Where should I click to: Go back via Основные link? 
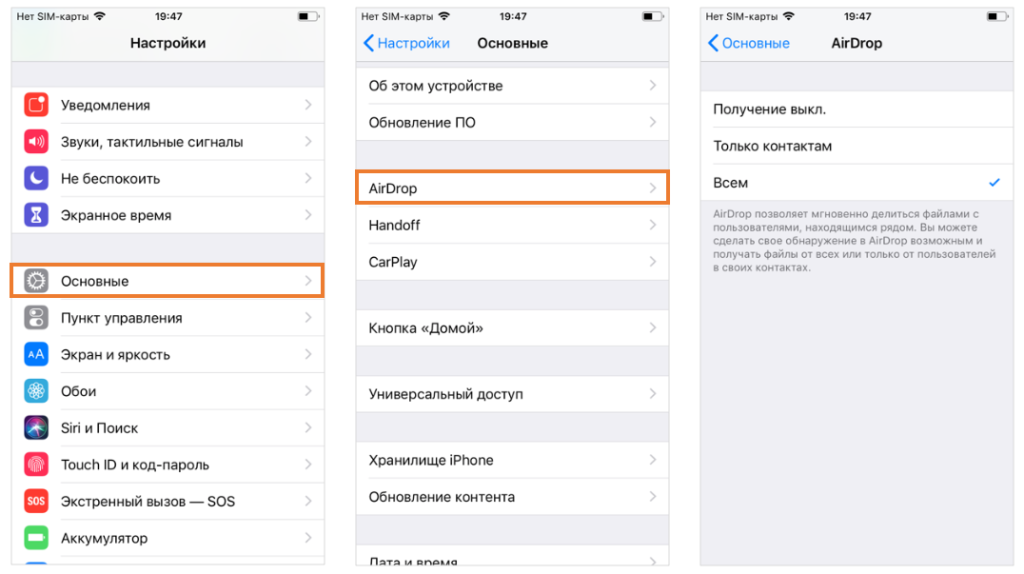748,43
